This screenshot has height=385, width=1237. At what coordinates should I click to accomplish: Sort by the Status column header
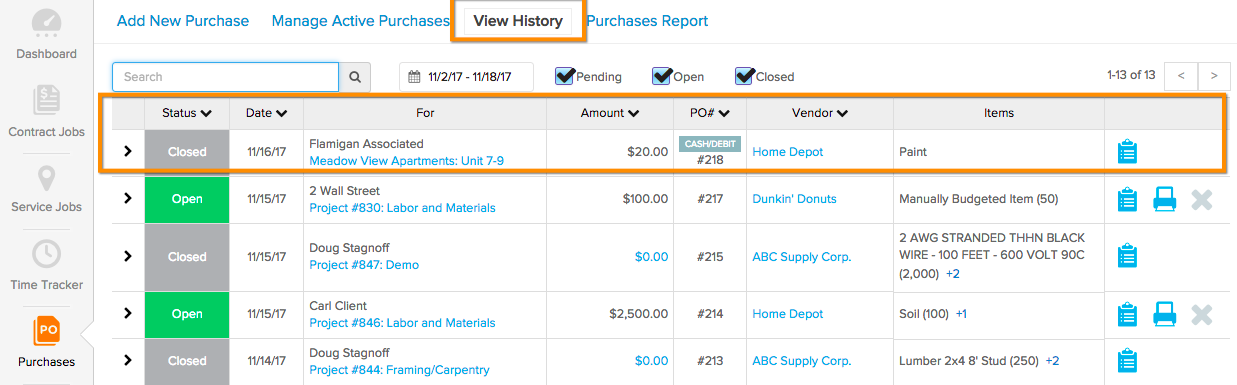coord(187,113)
